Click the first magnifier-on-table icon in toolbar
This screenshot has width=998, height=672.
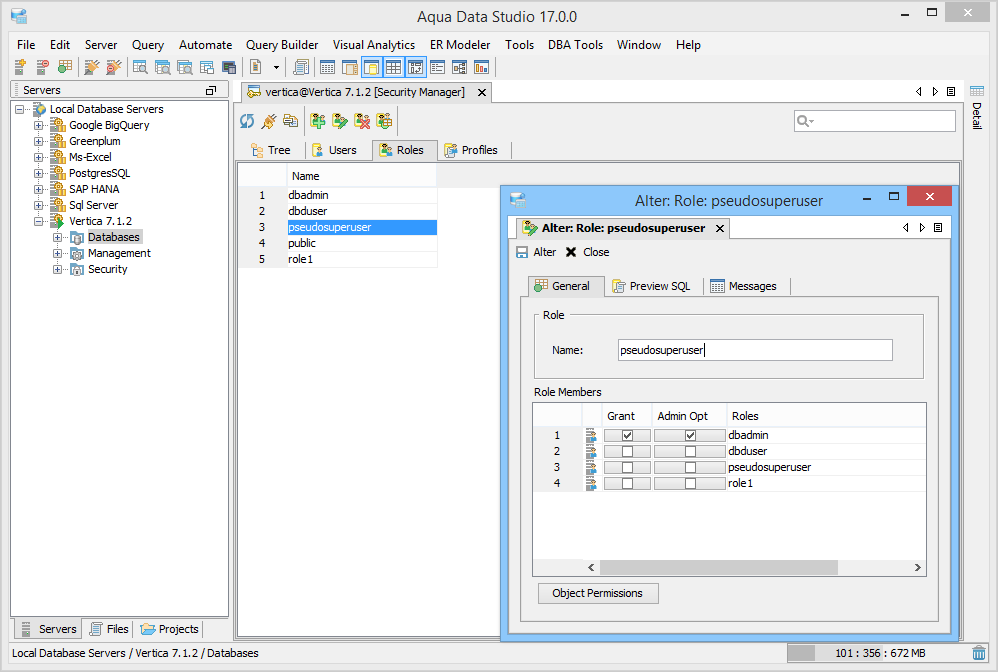[x=140, y=67]
